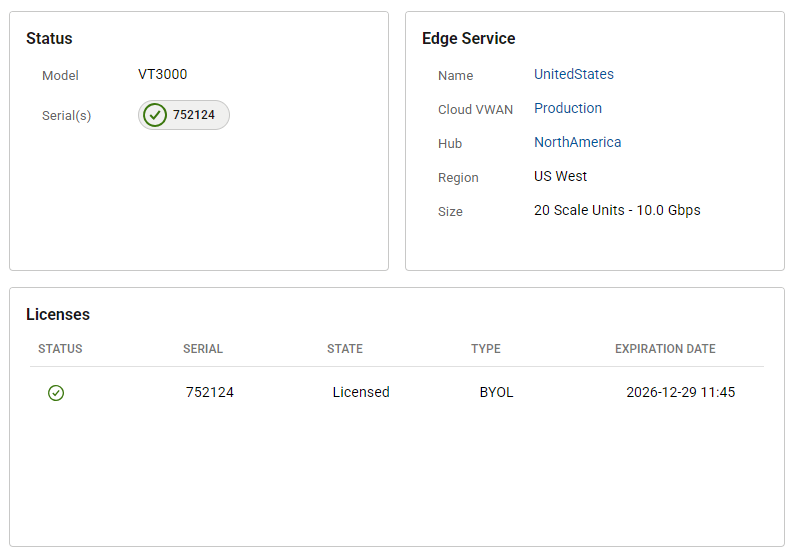Click the 20 Scale Units size value
Viewport: 793px width, 553px height.
pyautogui.click(x=616, y=210)
